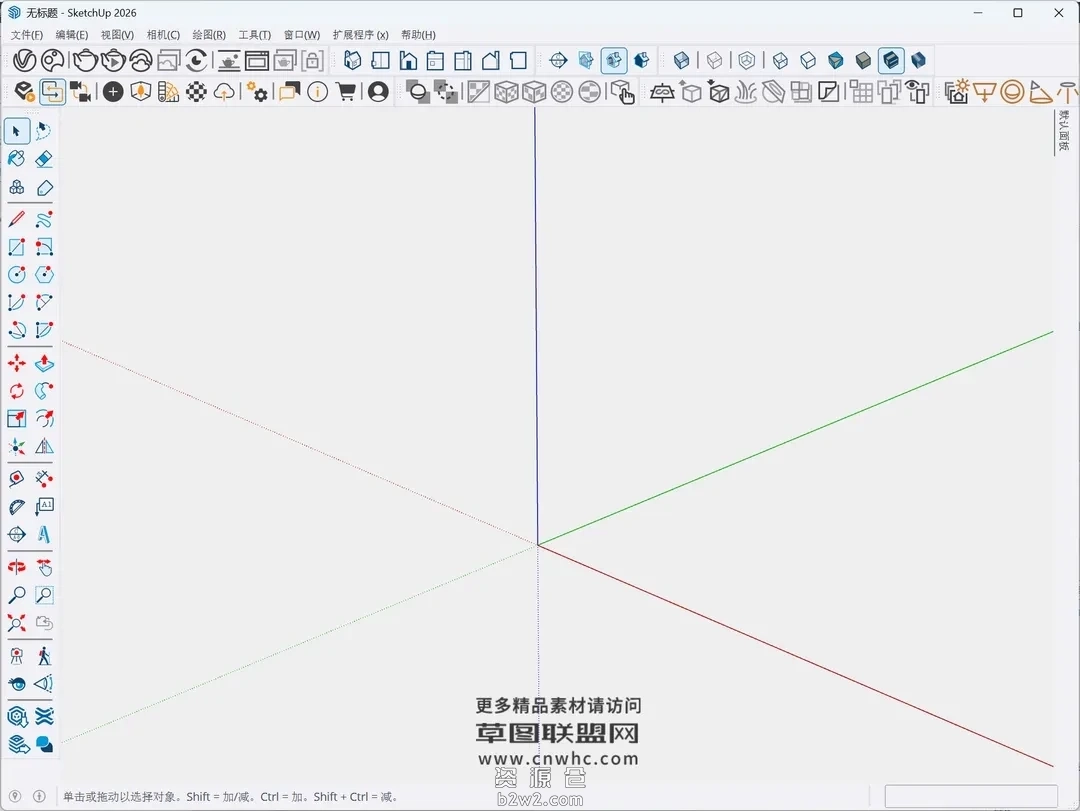This screenshot has height=811, width=1080.
Task: Activate the Orbit camera tool
Action: [x=17, y=567]
